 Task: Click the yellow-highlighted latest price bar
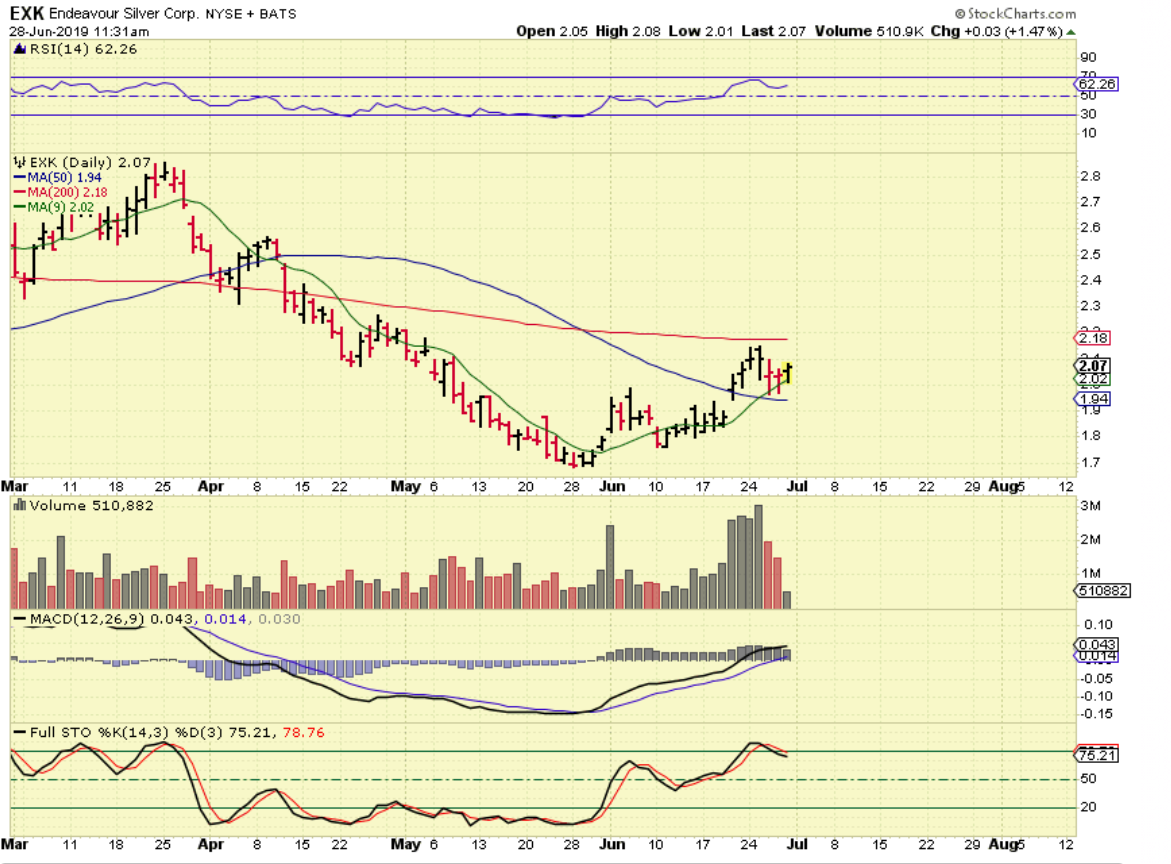click(x=787, y=372)
